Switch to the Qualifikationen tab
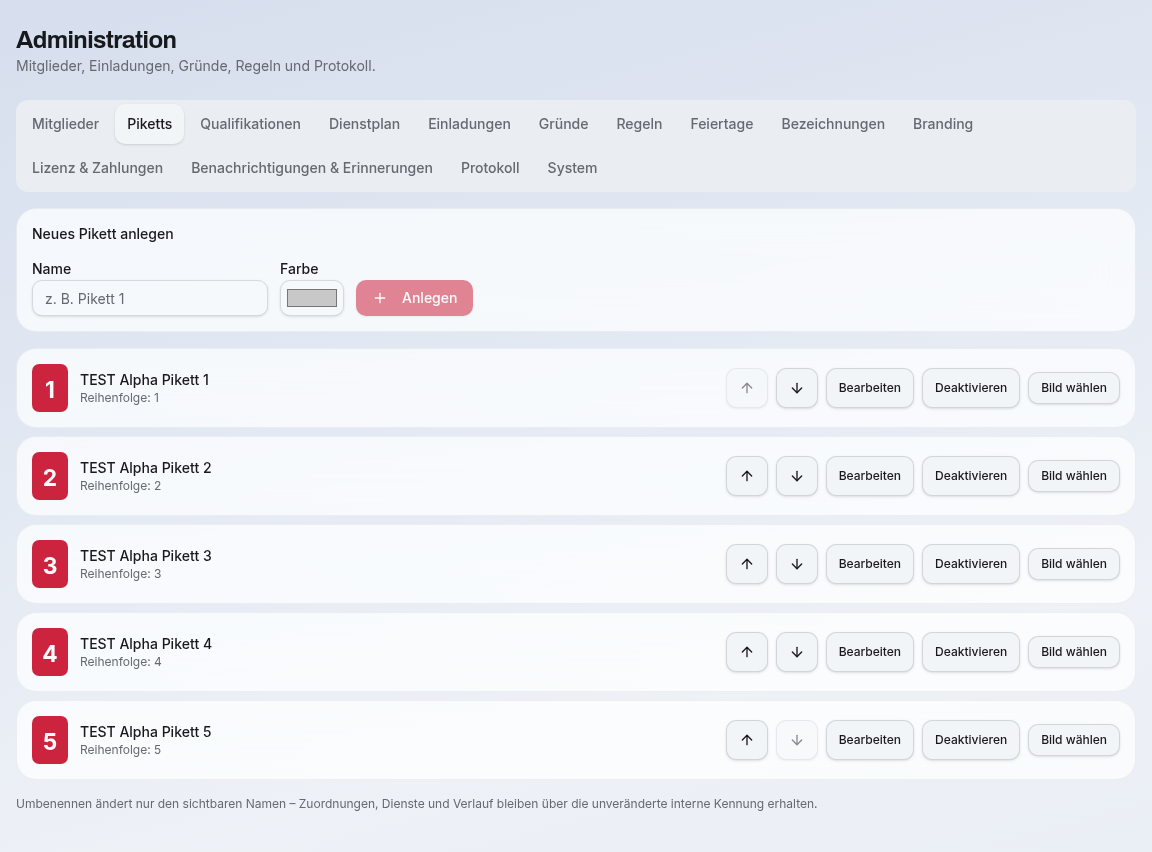This screenshot has height=852, width=1152. (x=251, y=124)
